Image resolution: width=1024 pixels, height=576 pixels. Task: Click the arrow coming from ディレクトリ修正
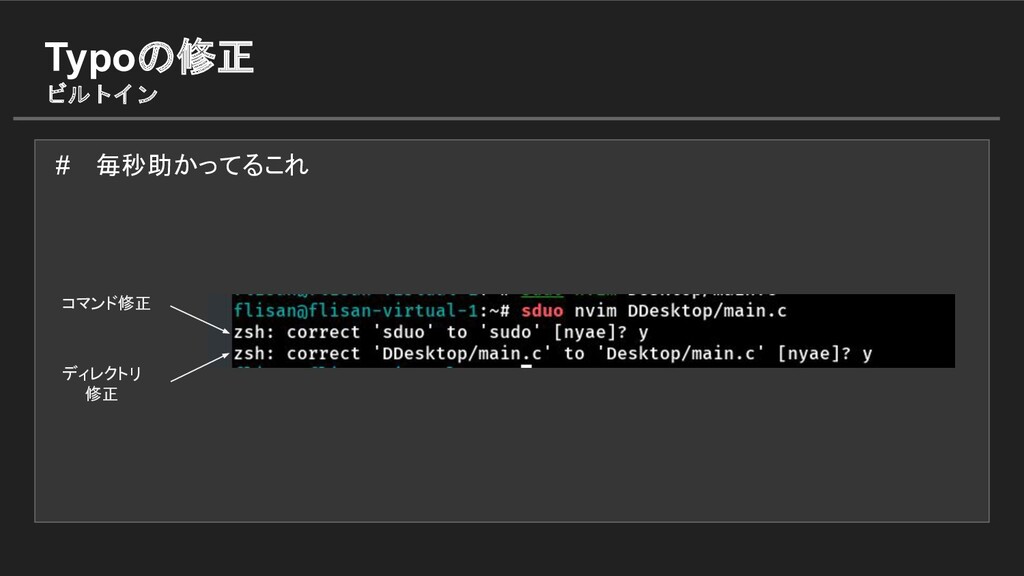tap(199, 366)
